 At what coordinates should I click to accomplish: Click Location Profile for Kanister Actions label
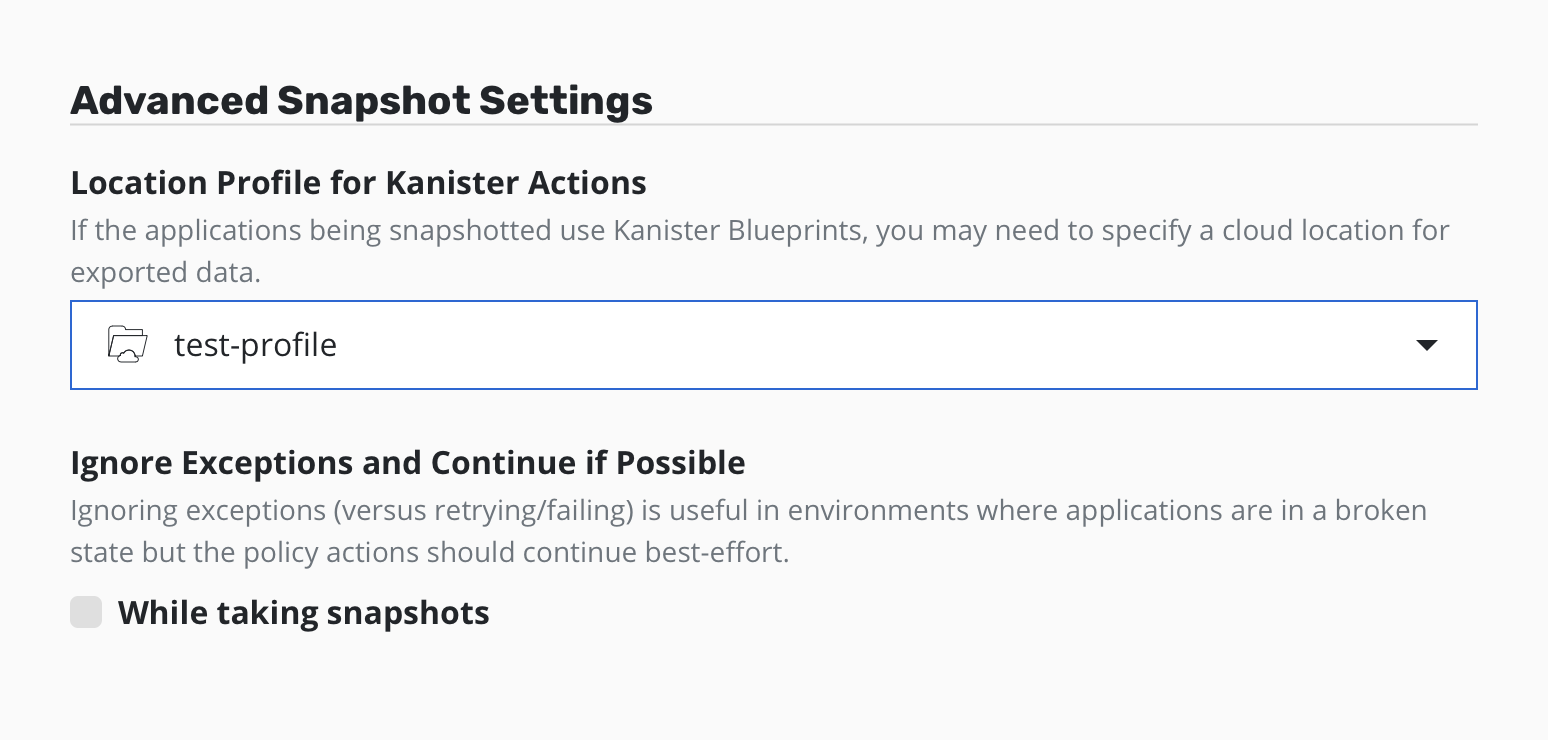tap(358, 183)
